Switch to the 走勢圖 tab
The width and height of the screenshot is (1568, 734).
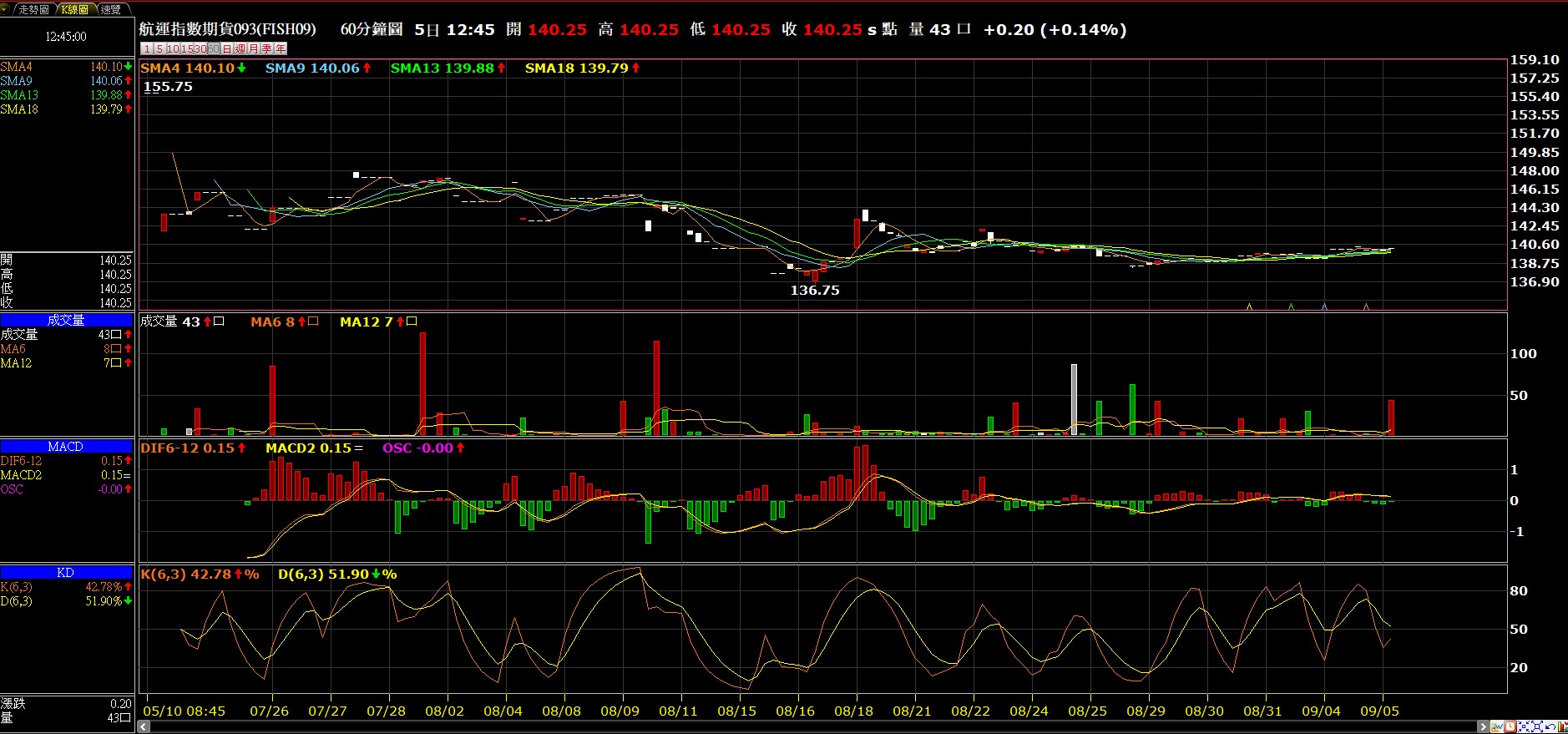pyautogui.click(x=33, y=9)
